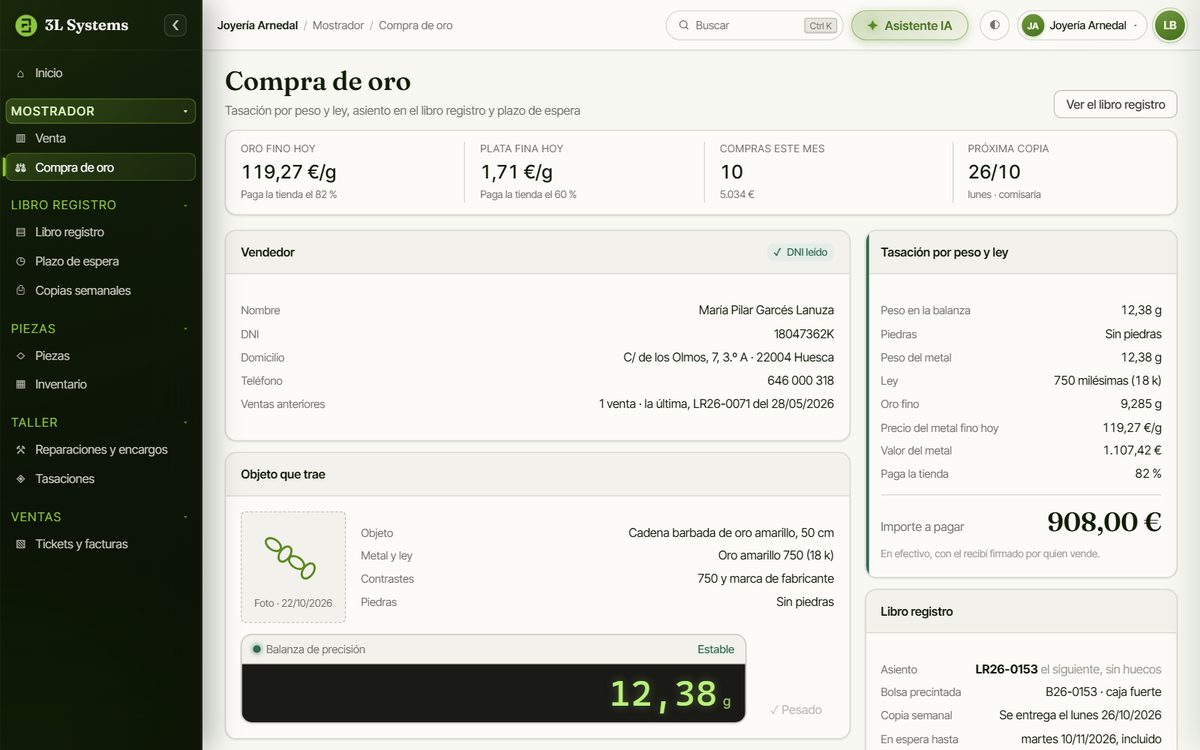1200x750 pixels.
Task: Click the Libro registro item icon
Action: 21,232
